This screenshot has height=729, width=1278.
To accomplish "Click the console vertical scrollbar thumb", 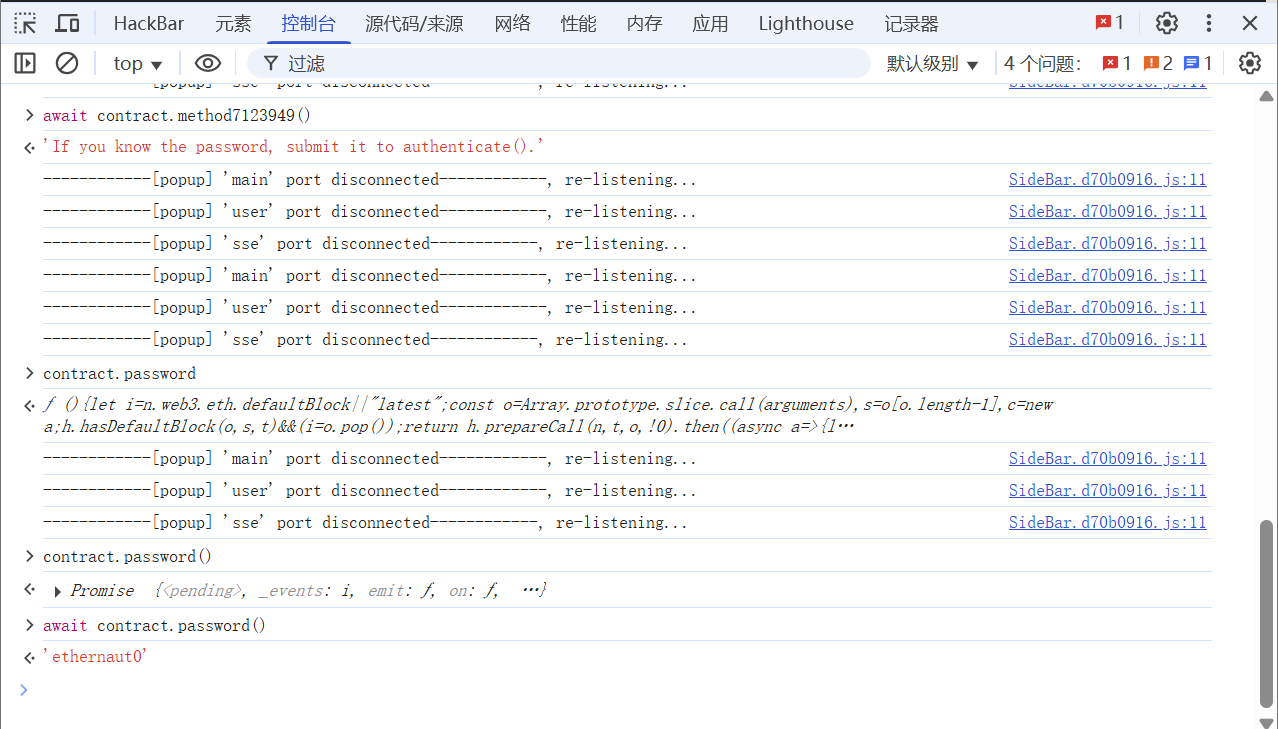I will tap(1266, 612).
